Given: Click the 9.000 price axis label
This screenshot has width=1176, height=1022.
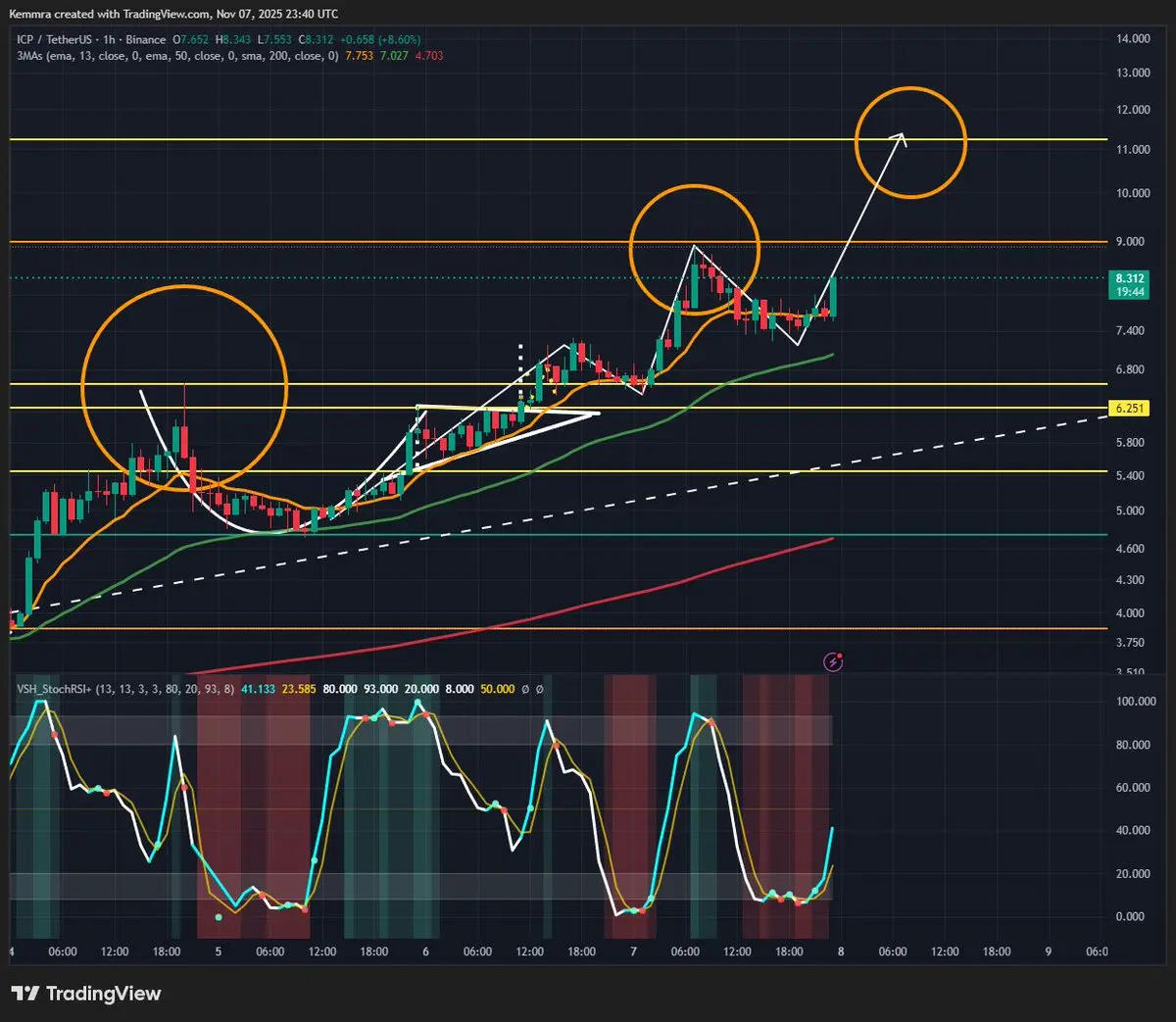Looking at the screenshot, I should point(1130,242).
